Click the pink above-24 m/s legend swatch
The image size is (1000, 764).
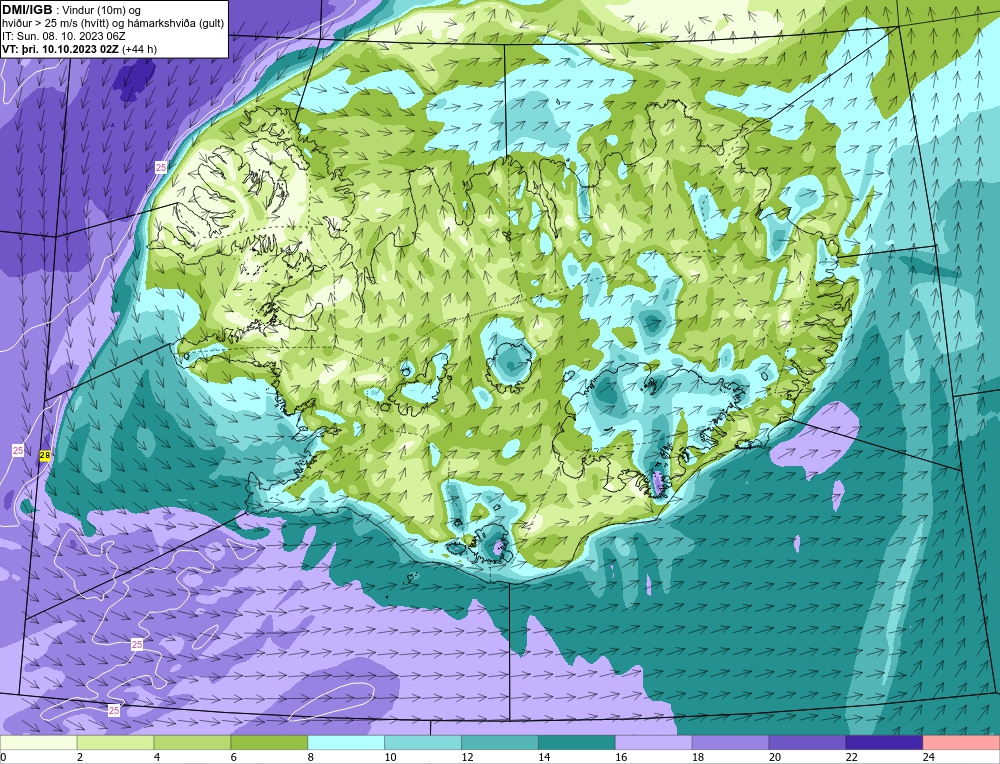pyautogui.click(x=961, y=743)
